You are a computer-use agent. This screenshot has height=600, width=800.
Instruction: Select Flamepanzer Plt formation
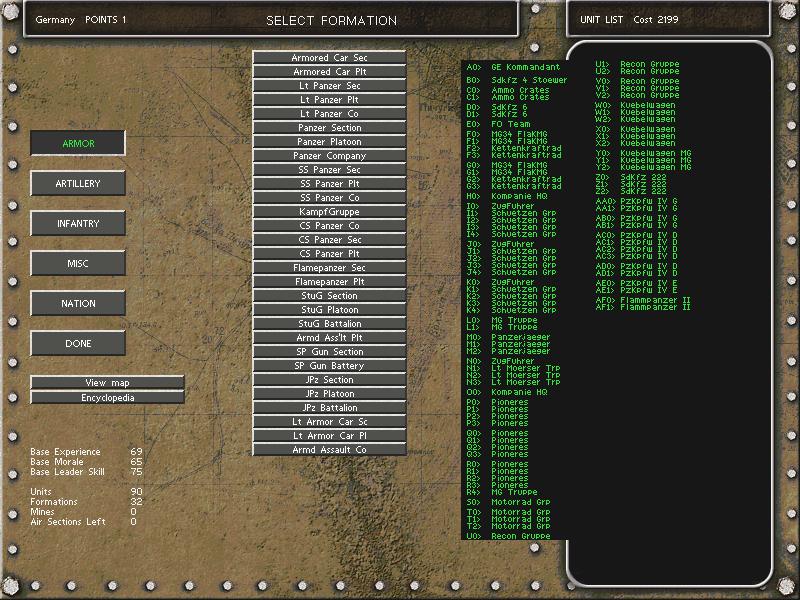(x=329, y=282)
